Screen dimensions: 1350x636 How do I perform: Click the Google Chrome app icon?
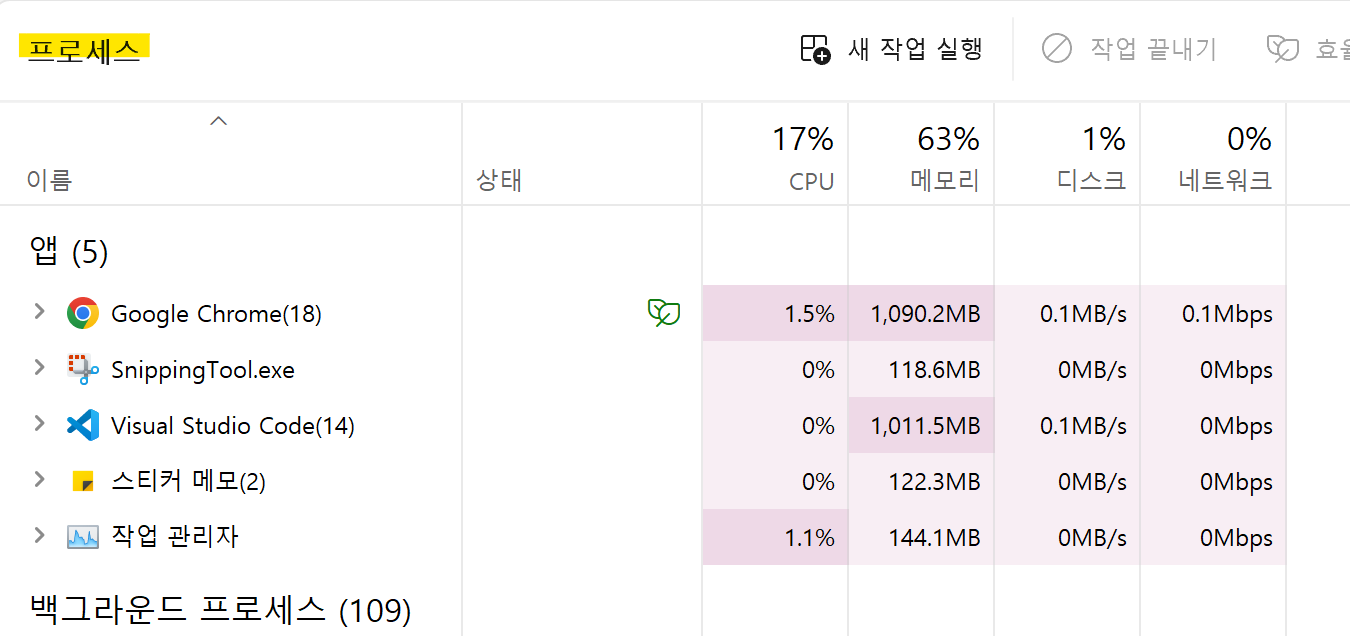tap(83, 314)
